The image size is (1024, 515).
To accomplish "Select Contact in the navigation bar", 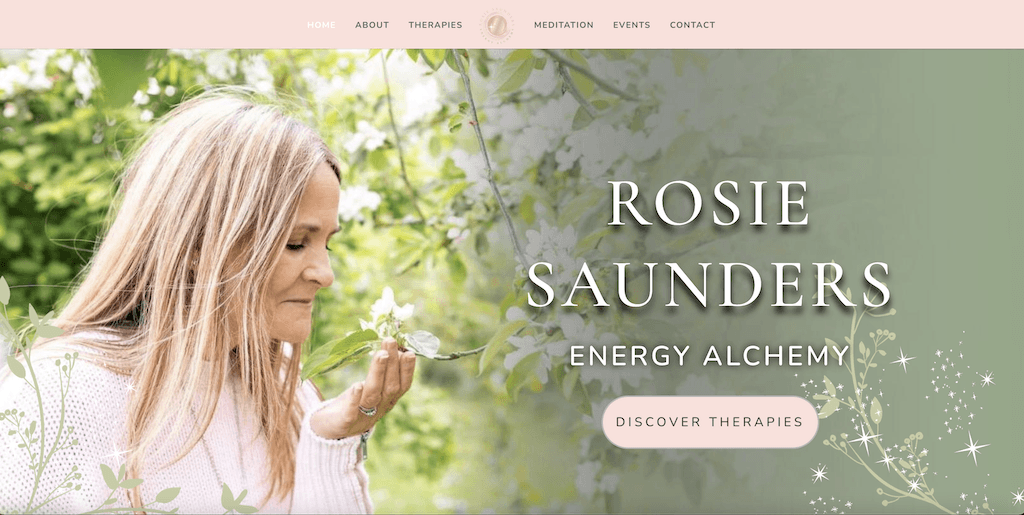I will point(692,25).
